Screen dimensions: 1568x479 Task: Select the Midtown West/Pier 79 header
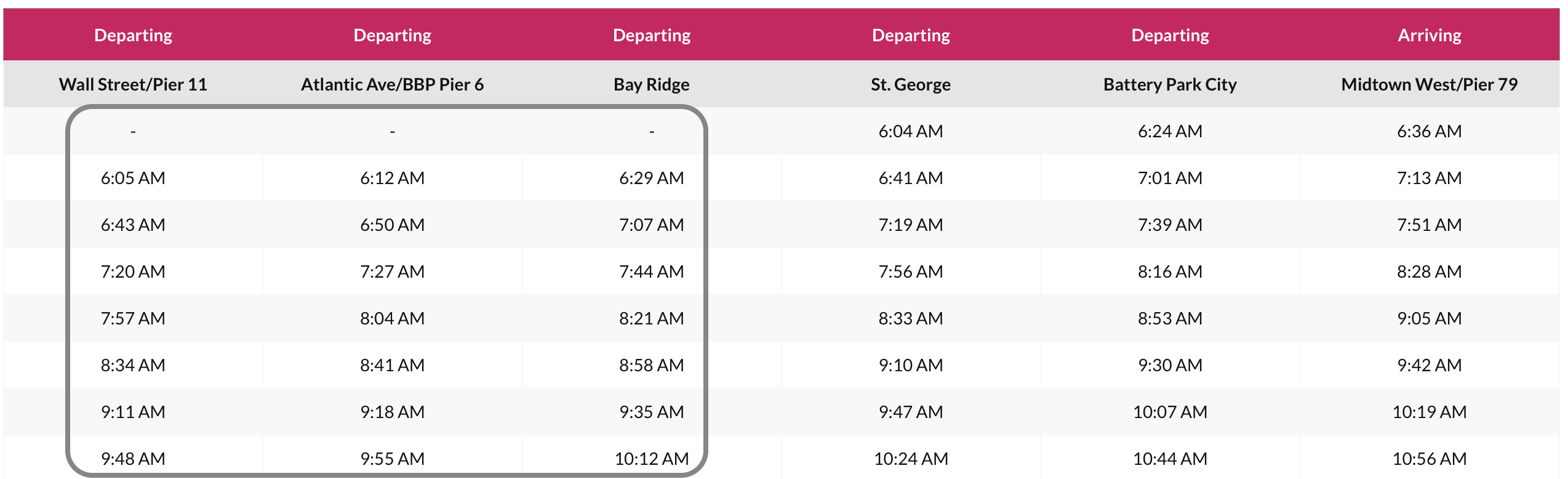[1429, 84]
